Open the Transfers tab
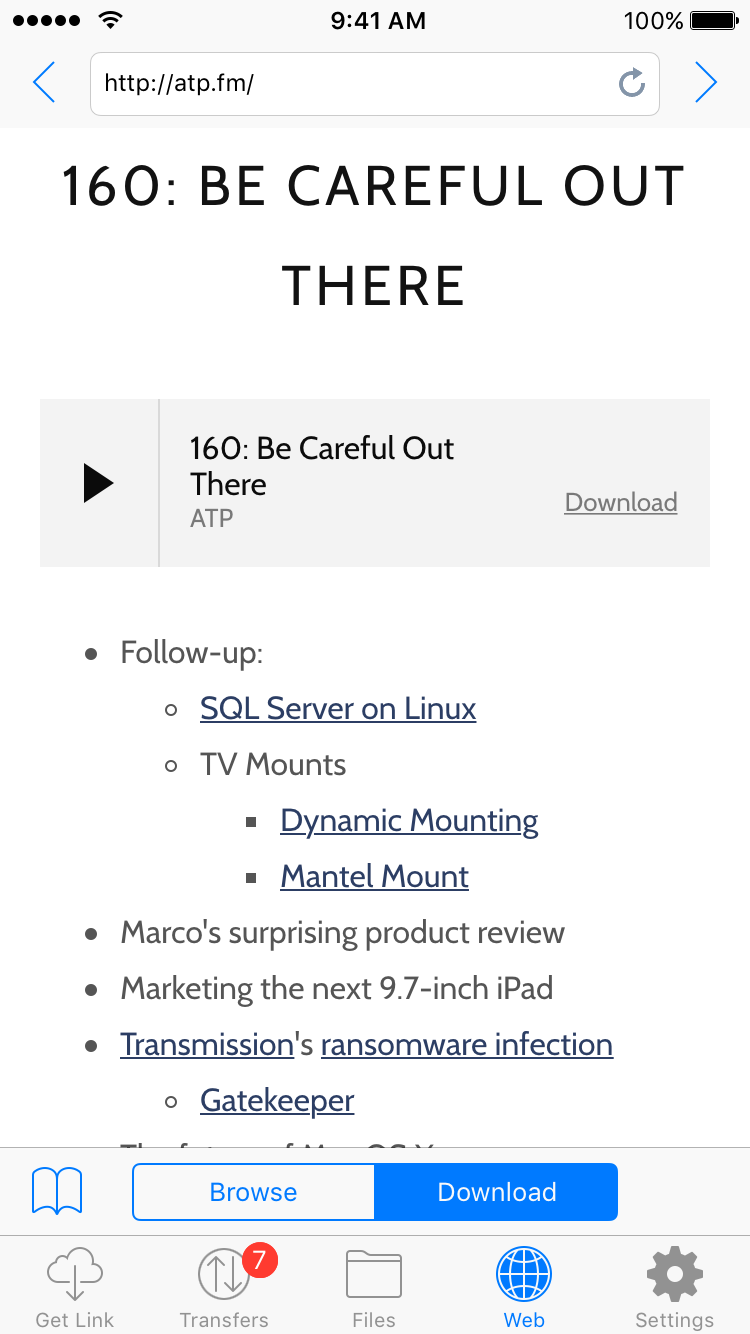The width and height of the screenshot is (750, 1334). (x=224, y=1288)
